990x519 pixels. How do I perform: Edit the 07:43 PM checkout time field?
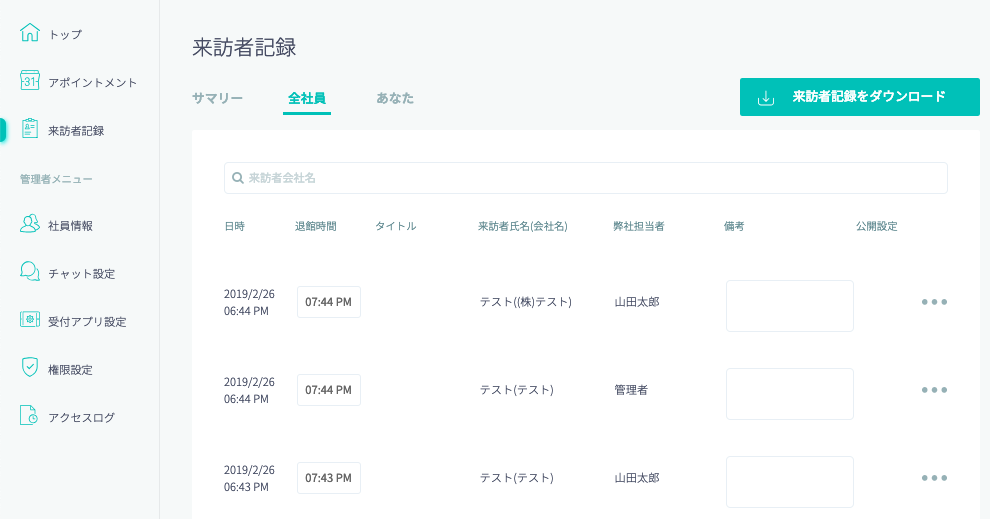328,478
